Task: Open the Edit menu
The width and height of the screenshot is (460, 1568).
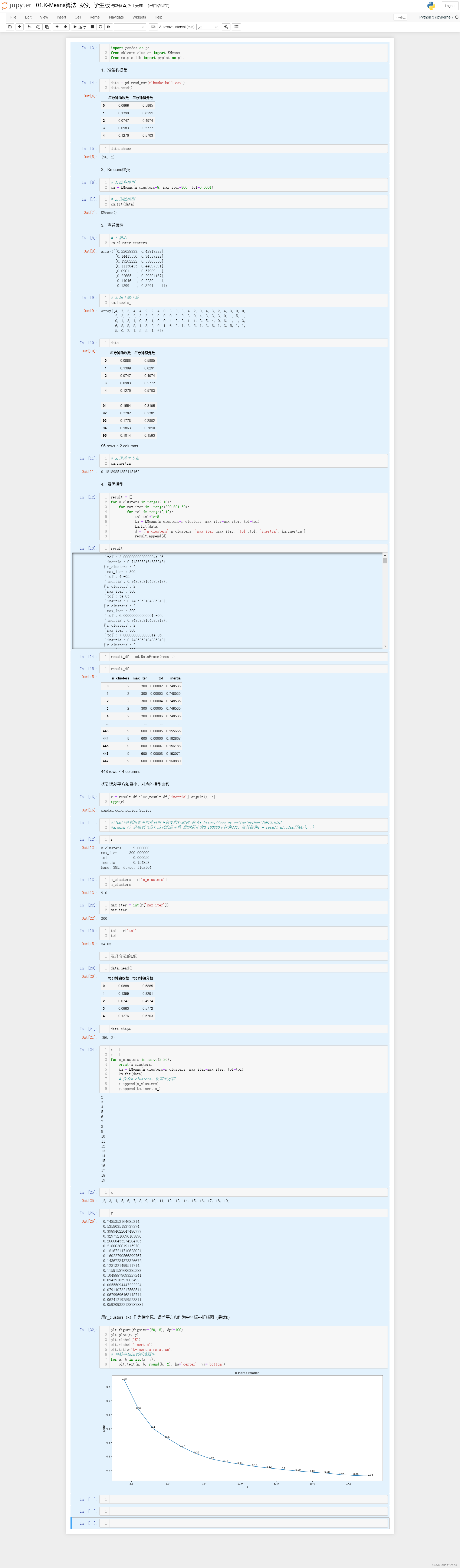Action: [x=28, y=17]
